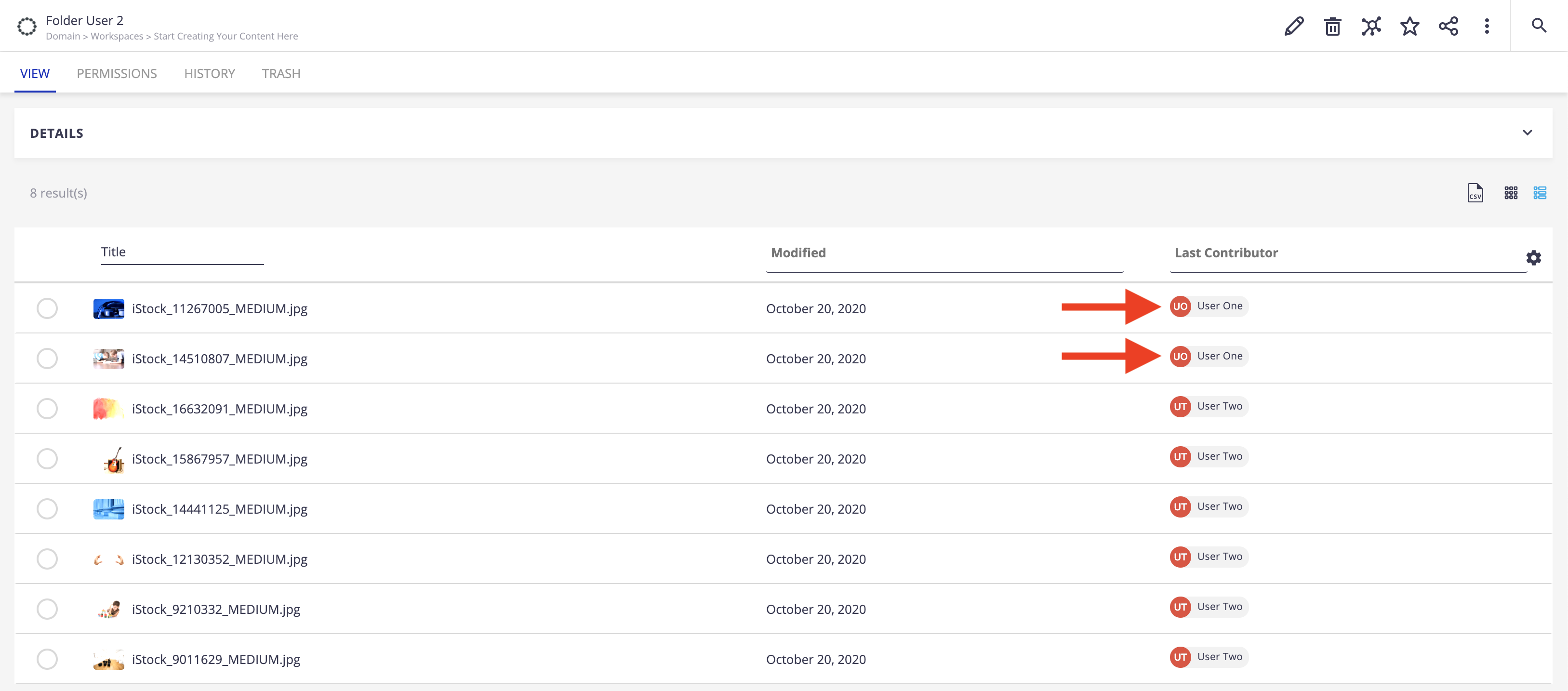Export results as CSV file

(1475, 190)
